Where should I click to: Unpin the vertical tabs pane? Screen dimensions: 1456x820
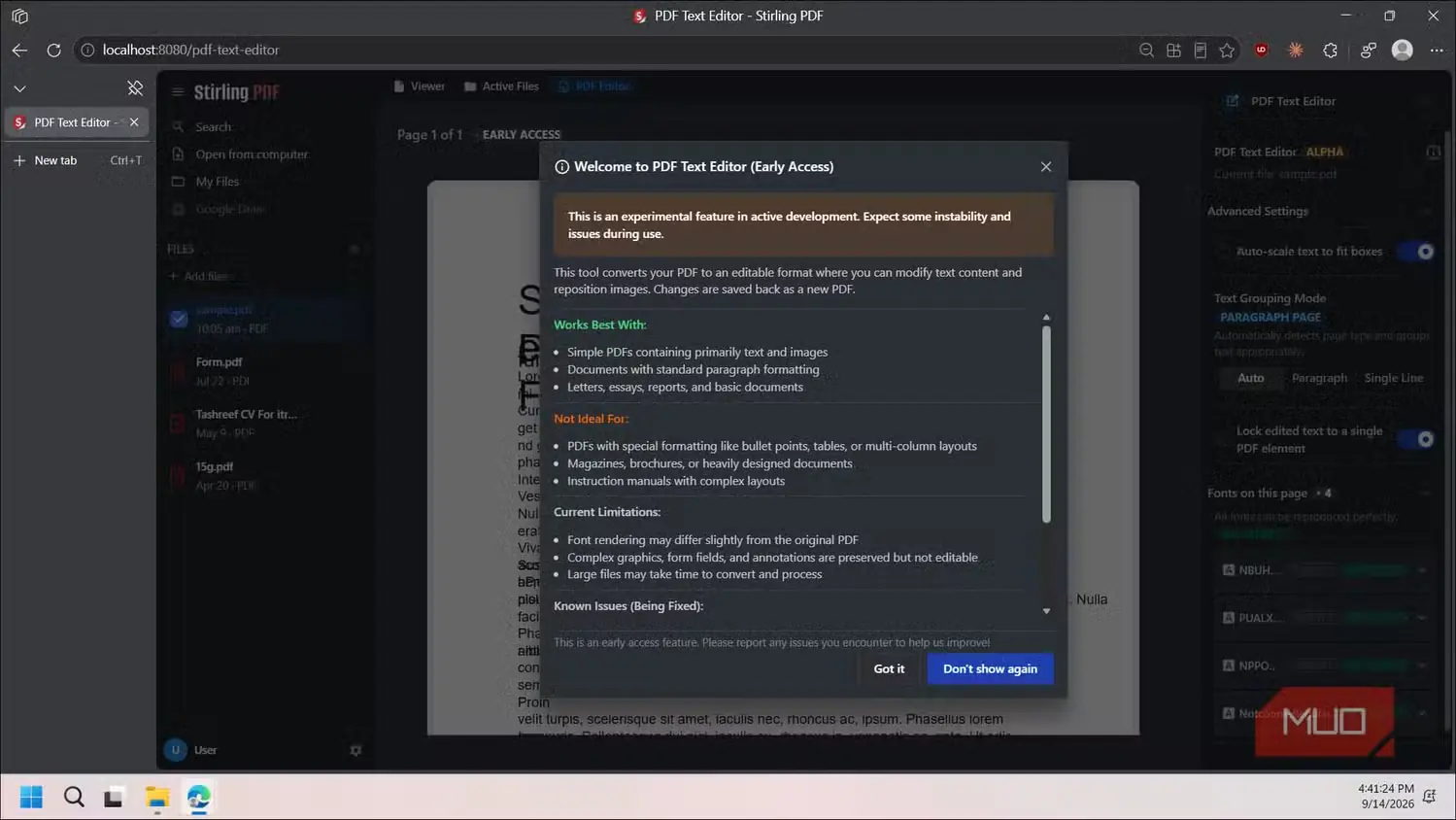click(x=135, y=88)
